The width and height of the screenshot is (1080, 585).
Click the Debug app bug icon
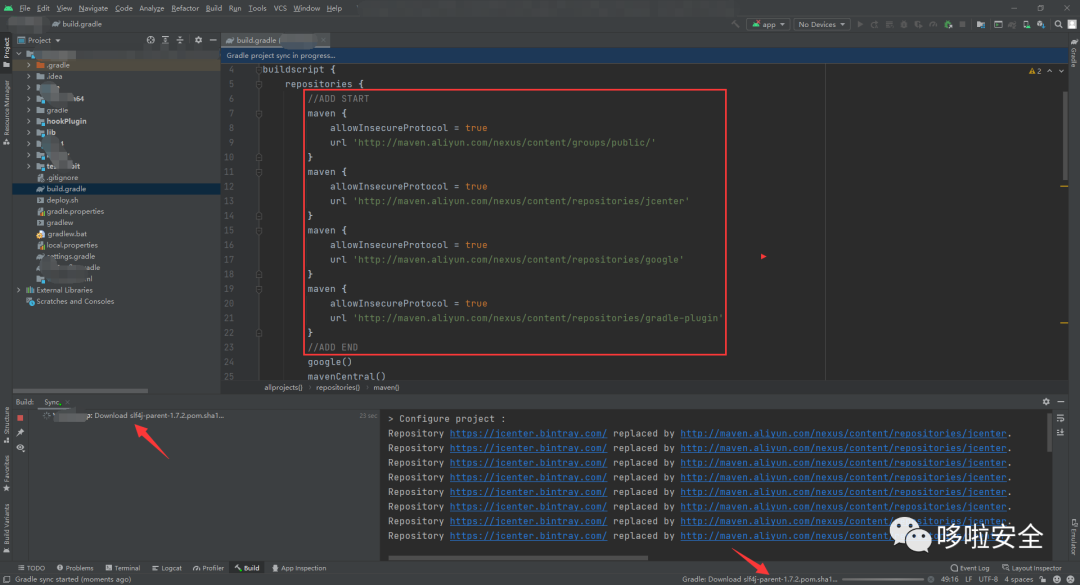tap(904, 24)
